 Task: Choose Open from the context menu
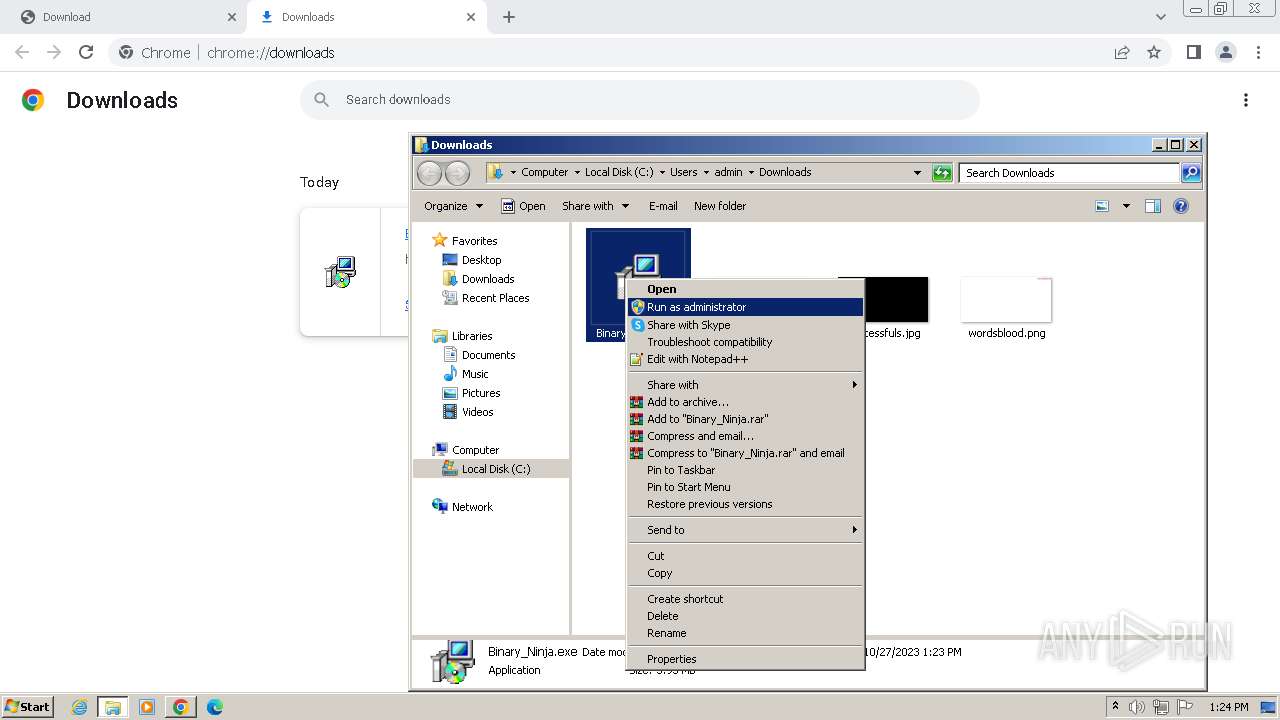pyautogui.click(x=745, y=289)
